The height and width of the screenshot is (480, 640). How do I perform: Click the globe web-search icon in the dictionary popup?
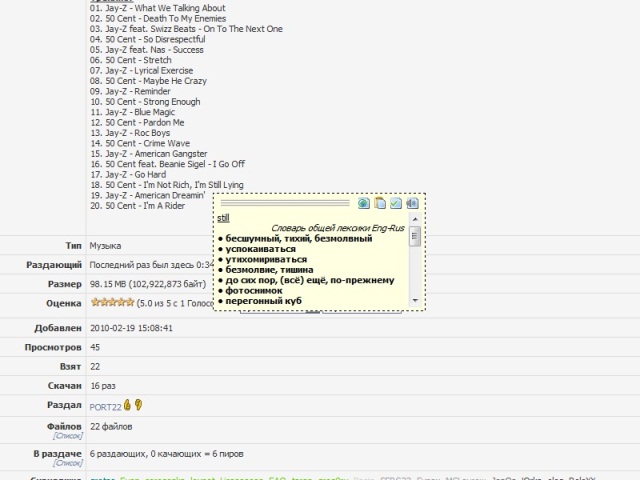point(364,203)
